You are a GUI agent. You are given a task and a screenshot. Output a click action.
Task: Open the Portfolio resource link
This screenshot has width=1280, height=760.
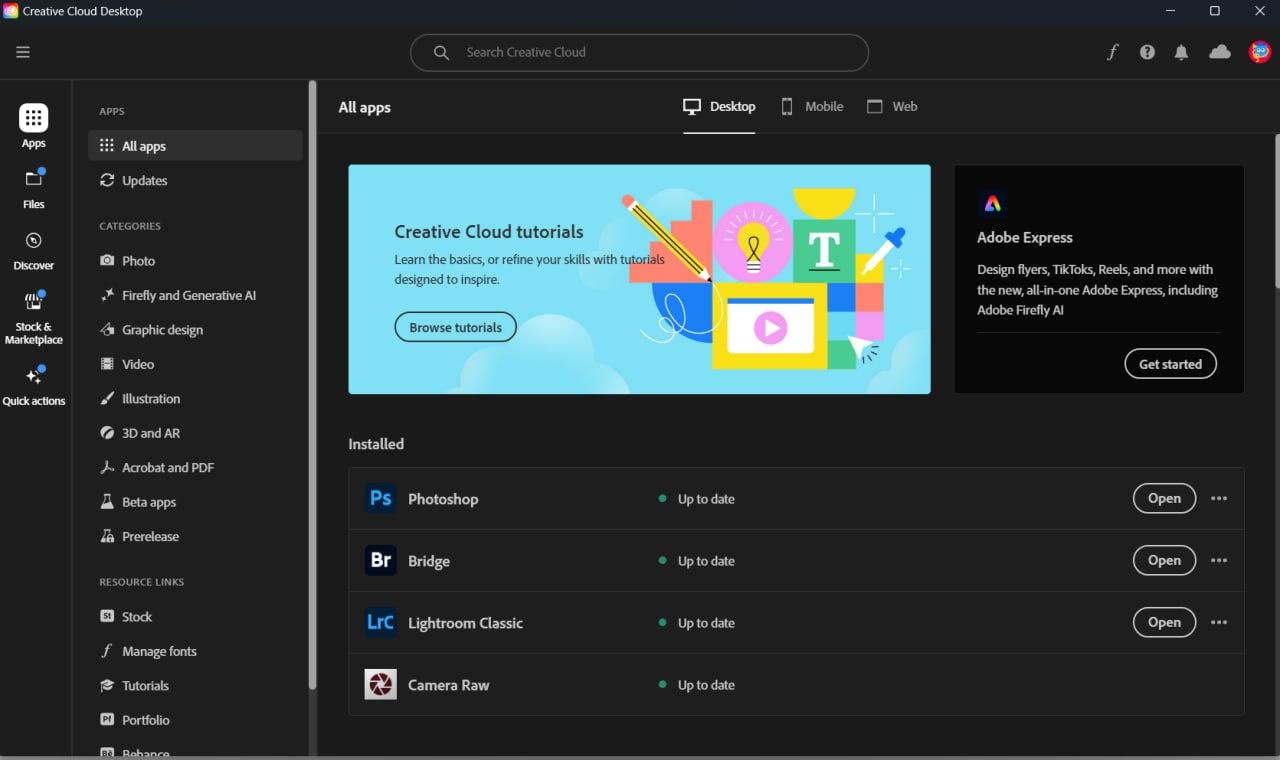point(196,720)
